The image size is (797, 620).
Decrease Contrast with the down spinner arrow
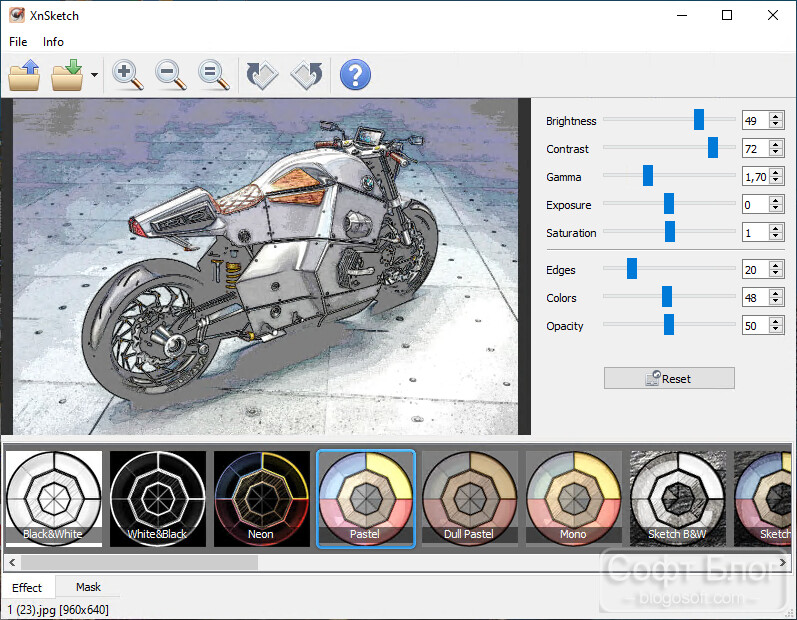point(776,153)
